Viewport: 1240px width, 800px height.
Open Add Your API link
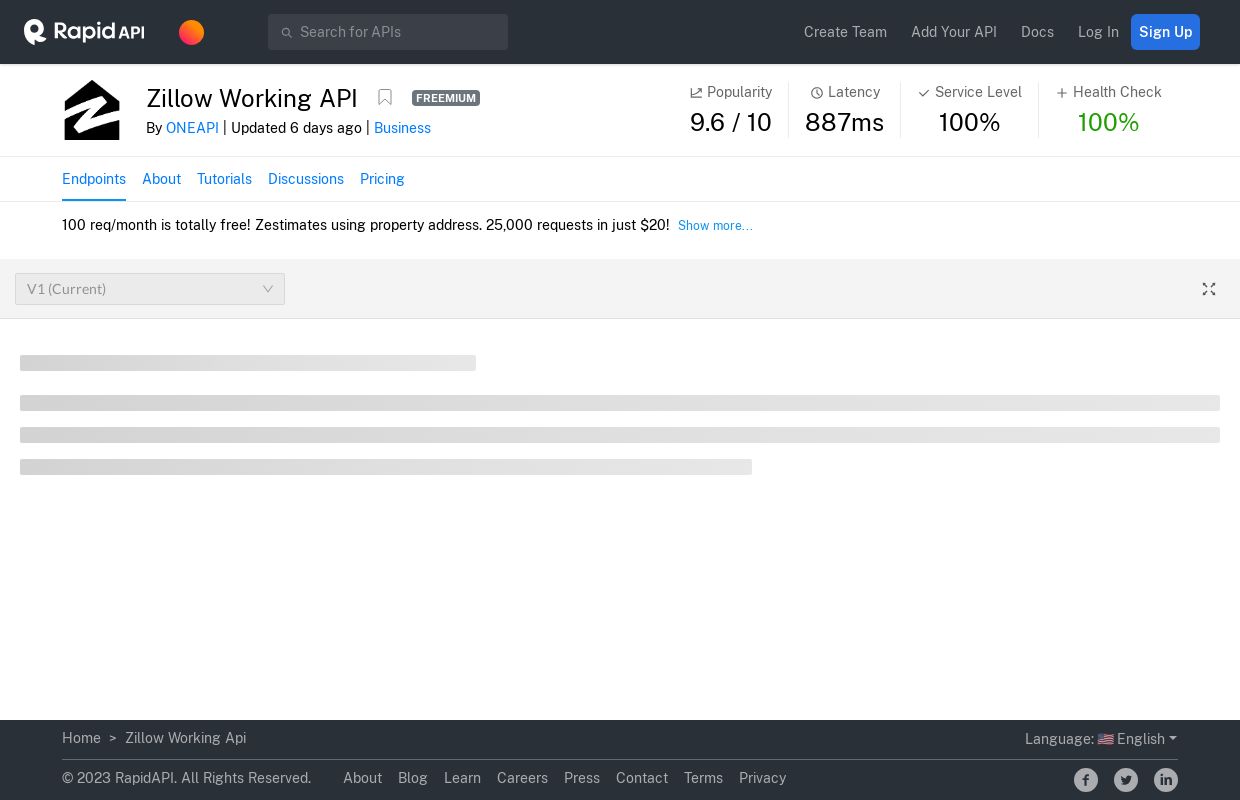[954, 32]
